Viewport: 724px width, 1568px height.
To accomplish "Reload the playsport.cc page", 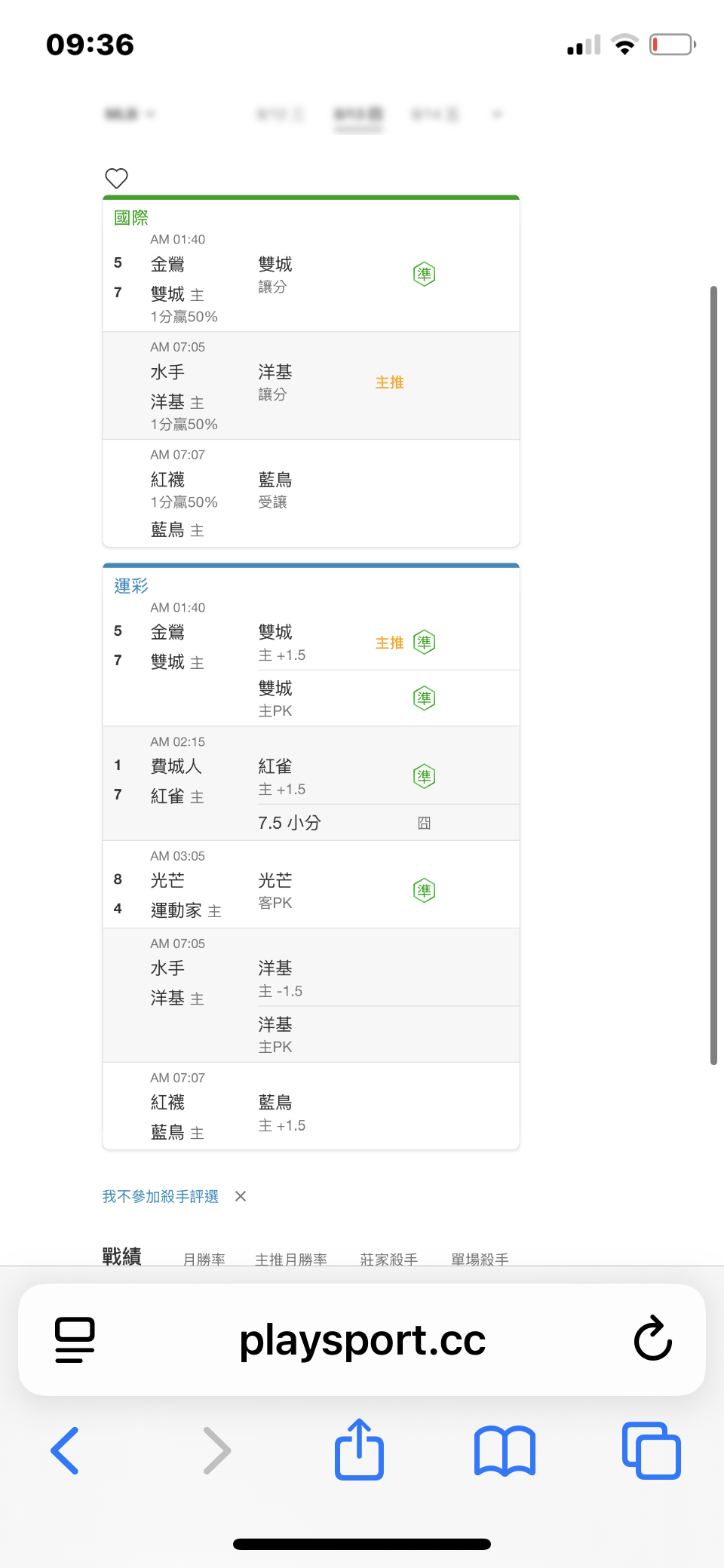I will pos(652,1339).
